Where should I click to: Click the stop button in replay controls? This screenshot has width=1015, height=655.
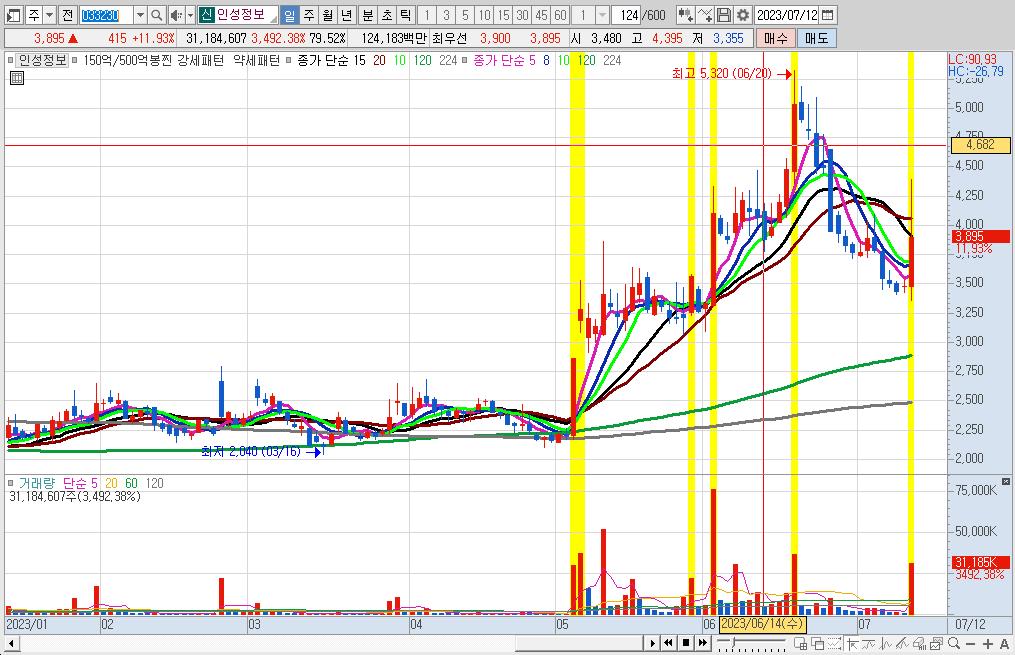686,643
